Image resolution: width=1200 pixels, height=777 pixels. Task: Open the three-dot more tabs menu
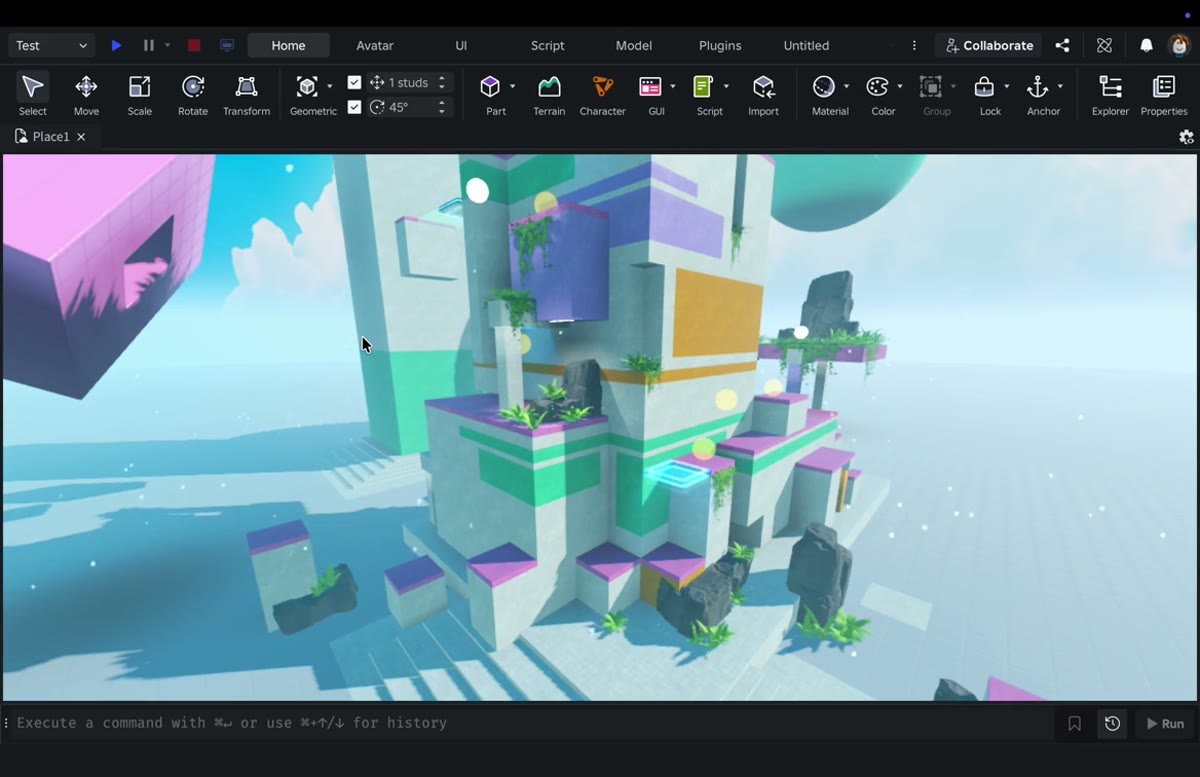(x=914, y=45)
